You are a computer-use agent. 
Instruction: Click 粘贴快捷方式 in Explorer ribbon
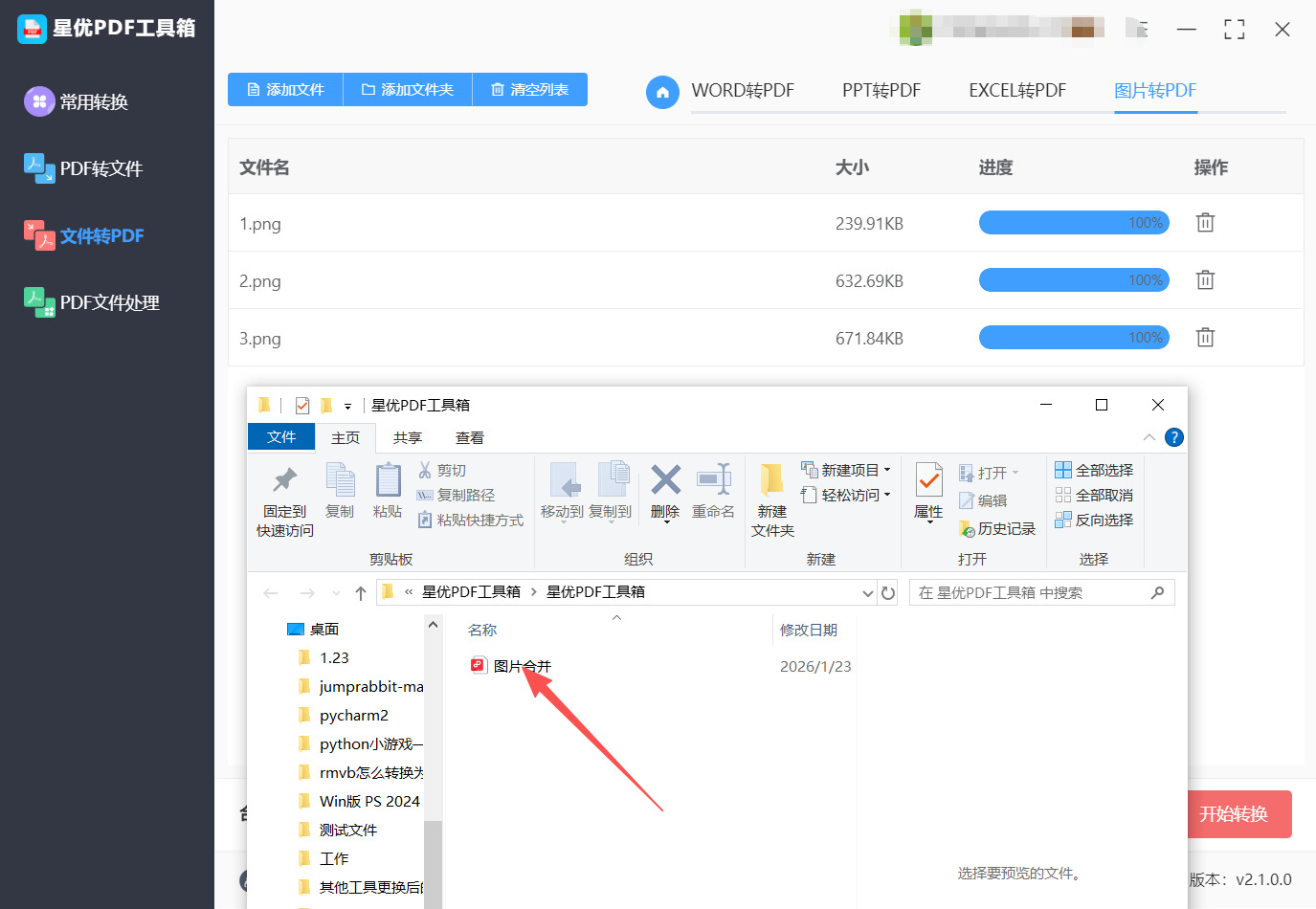pyautogui.click(x=471, y=521)
